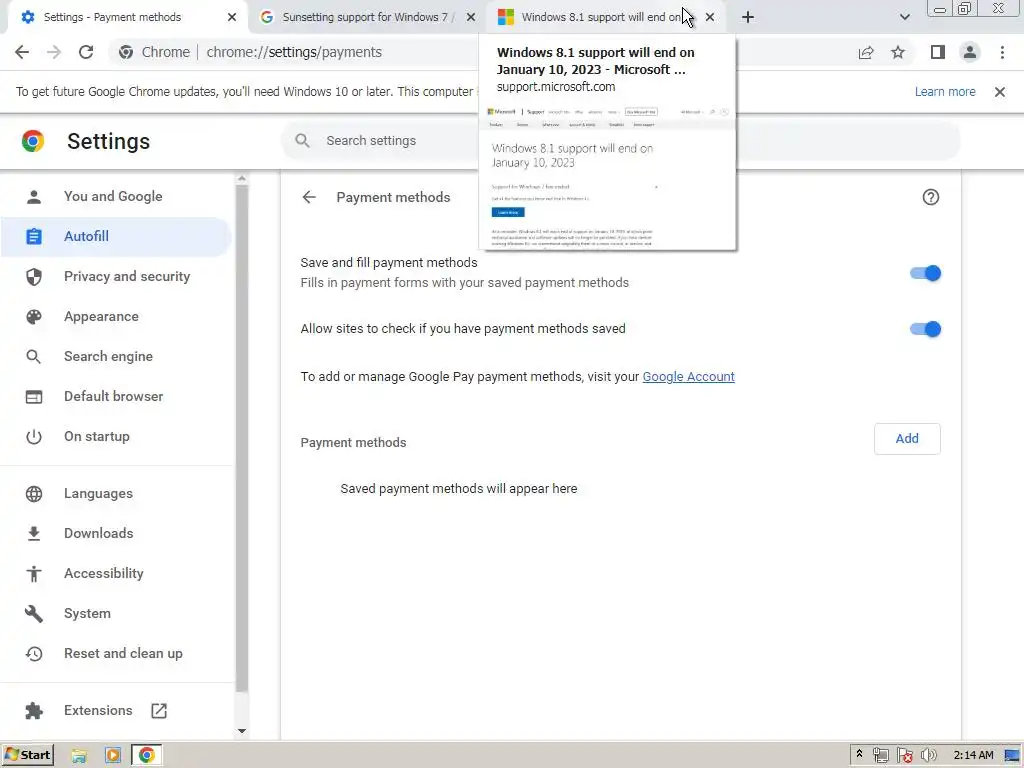
Task: Click Learn more in the update notice
Action: click(944, 92)
